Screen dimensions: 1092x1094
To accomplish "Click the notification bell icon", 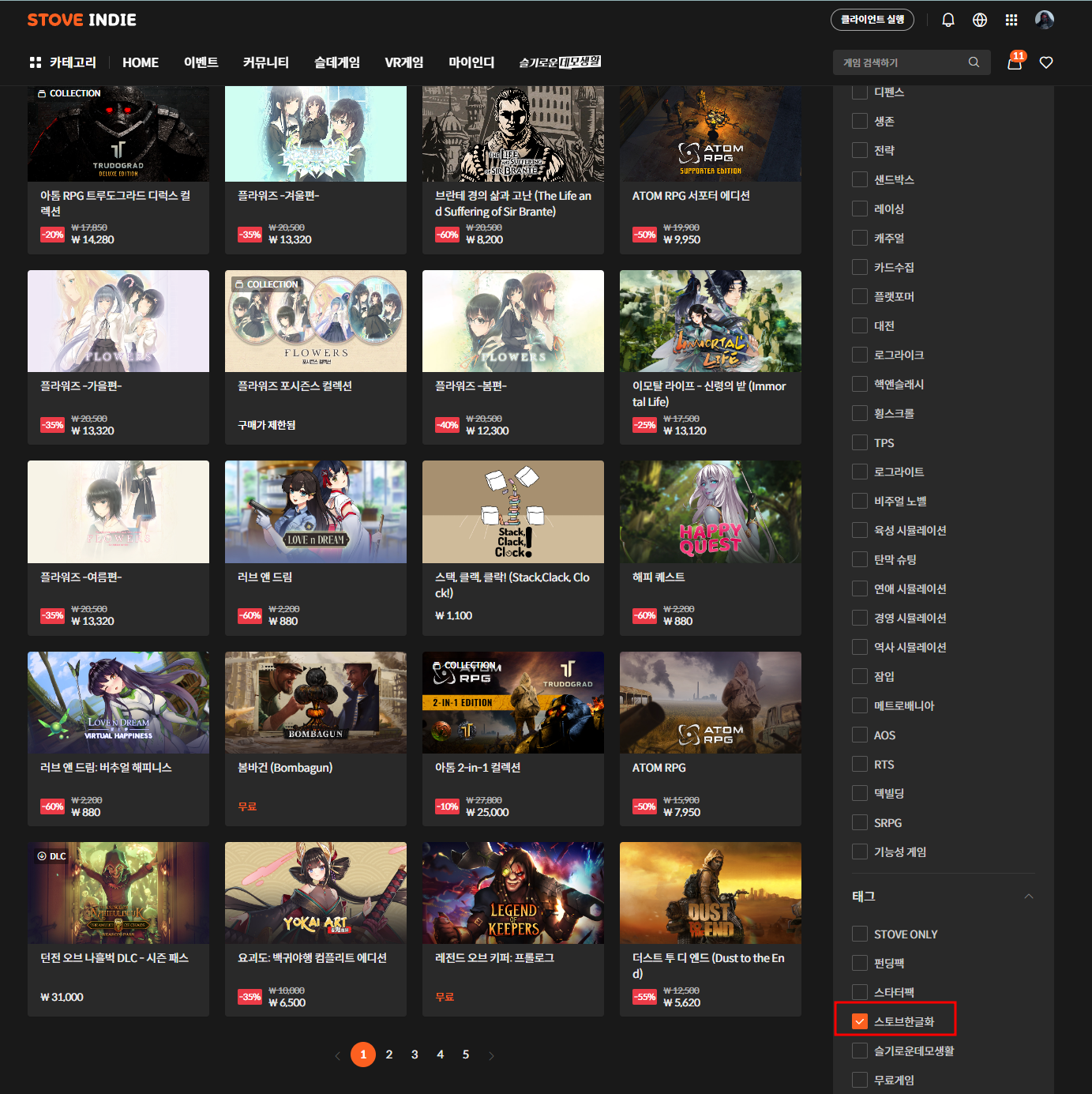I will point(948,20).
